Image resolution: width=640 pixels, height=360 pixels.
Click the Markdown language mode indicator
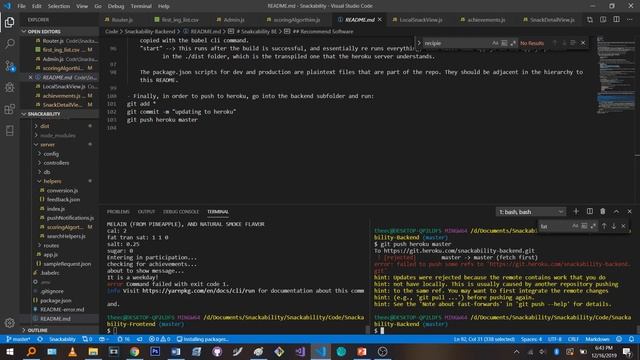tap(597, 339)
